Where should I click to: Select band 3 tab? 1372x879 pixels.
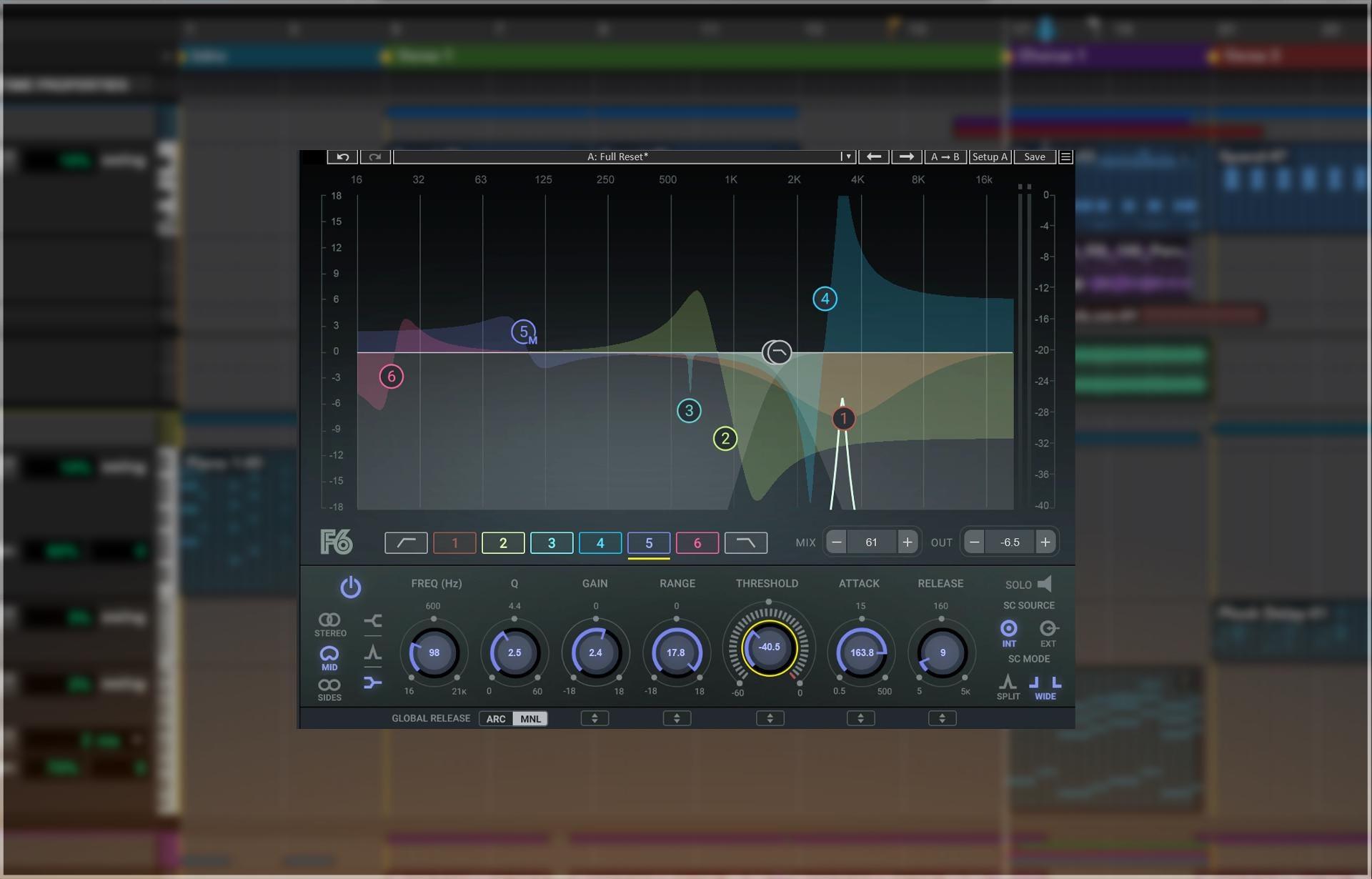point(552,542)
